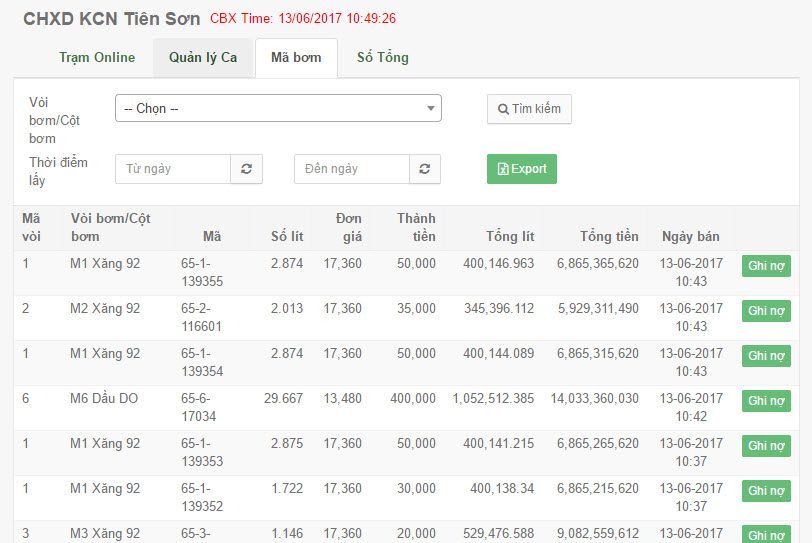Open the Quản lý Ca tab
The width and height of the screenshot is (812, 543).
tap(203, 57)
